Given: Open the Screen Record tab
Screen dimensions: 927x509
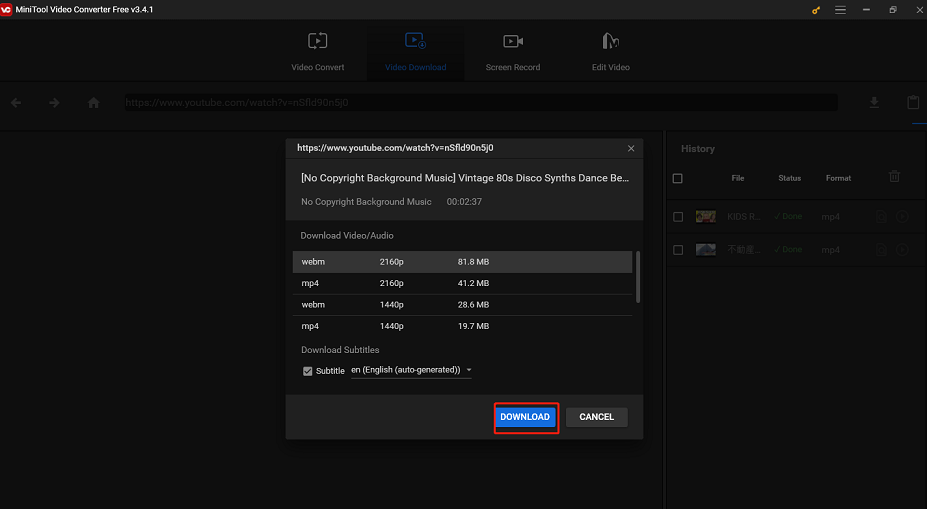Looking at the screenshot, I should [513, 51].
